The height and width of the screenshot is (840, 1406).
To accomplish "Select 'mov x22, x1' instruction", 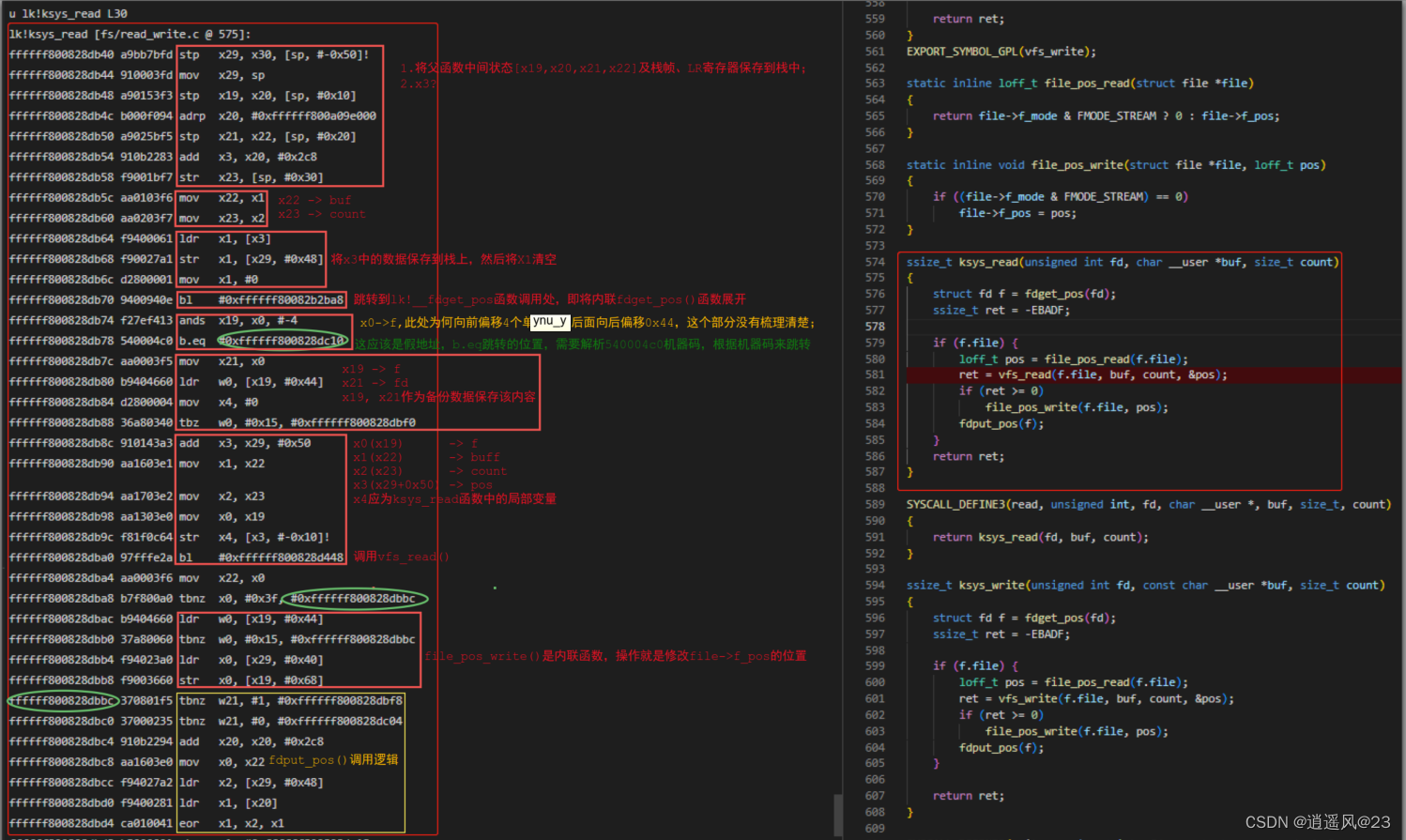I will coord(222,198).
